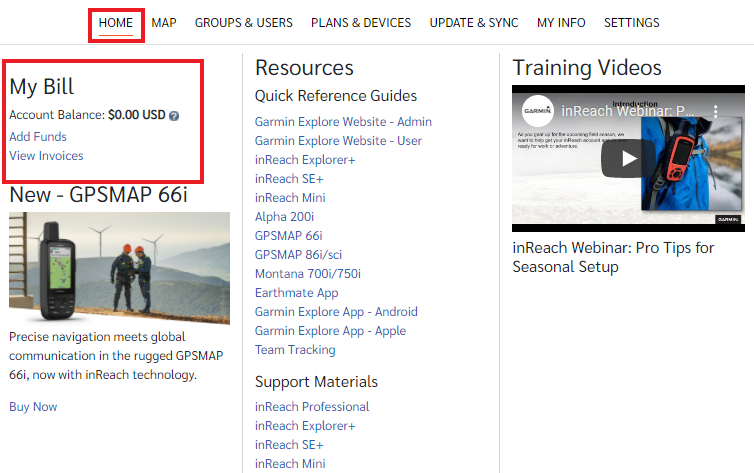Screen dimensions: 754x473
Task: Open the inReach Professional support material
Action: 312,407
